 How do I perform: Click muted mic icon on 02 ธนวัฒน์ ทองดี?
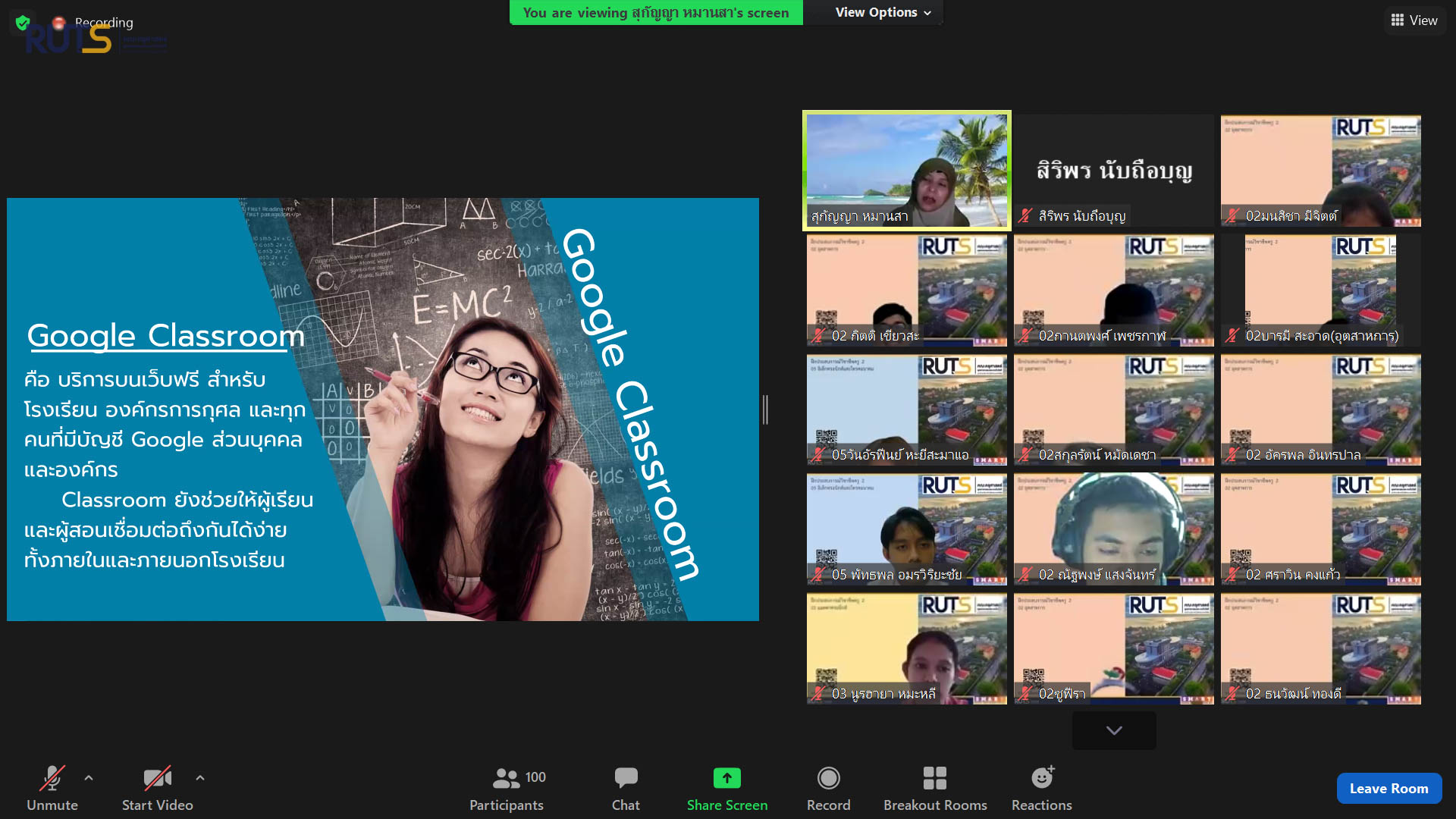coord(1232,694)
